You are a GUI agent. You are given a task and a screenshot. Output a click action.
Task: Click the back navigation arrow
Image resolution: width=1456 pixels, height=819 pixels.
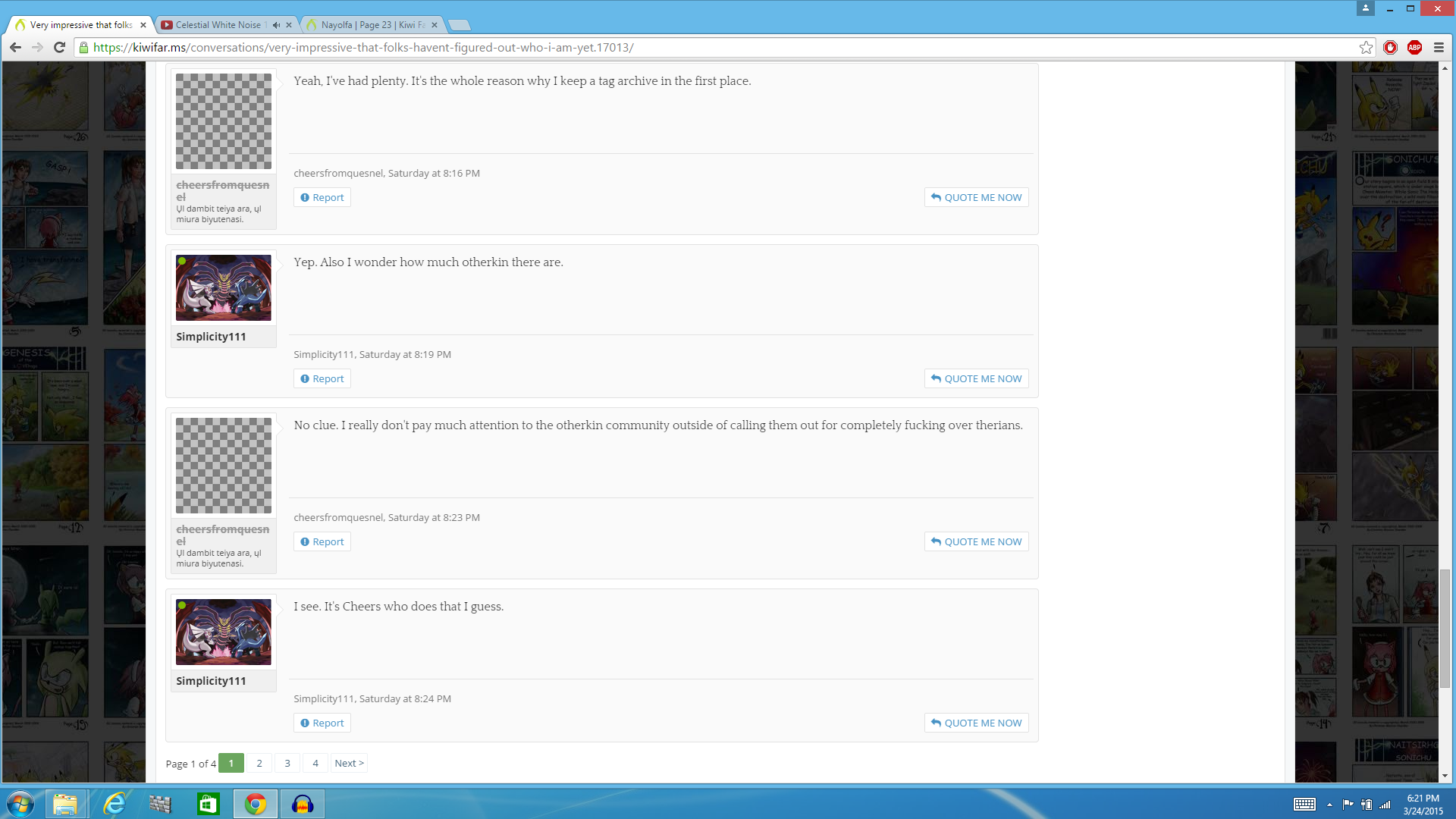click(15, 47)
